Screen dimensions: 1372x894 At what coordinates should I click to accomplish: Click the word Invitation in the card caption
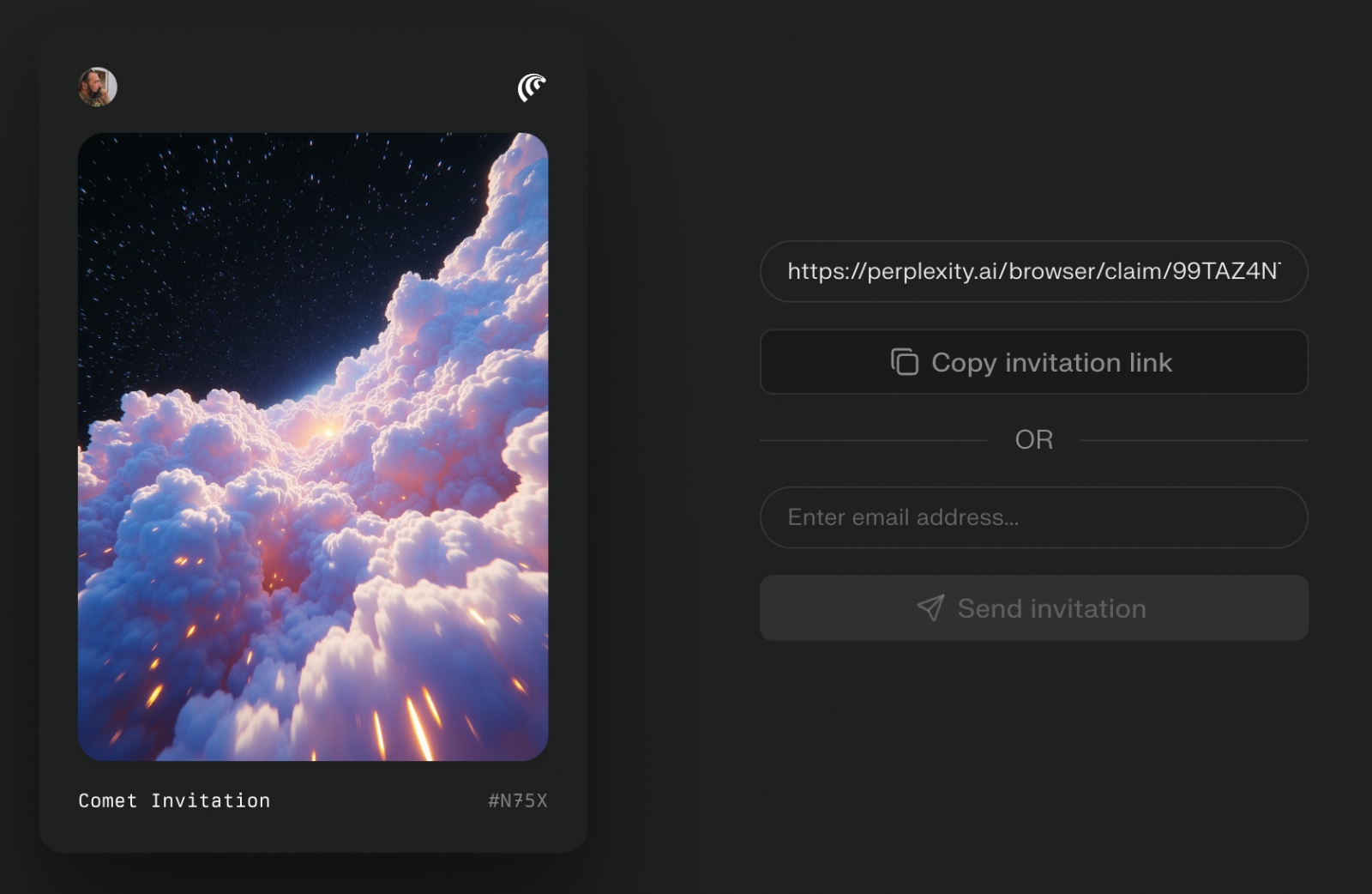(x=210, y=800)
